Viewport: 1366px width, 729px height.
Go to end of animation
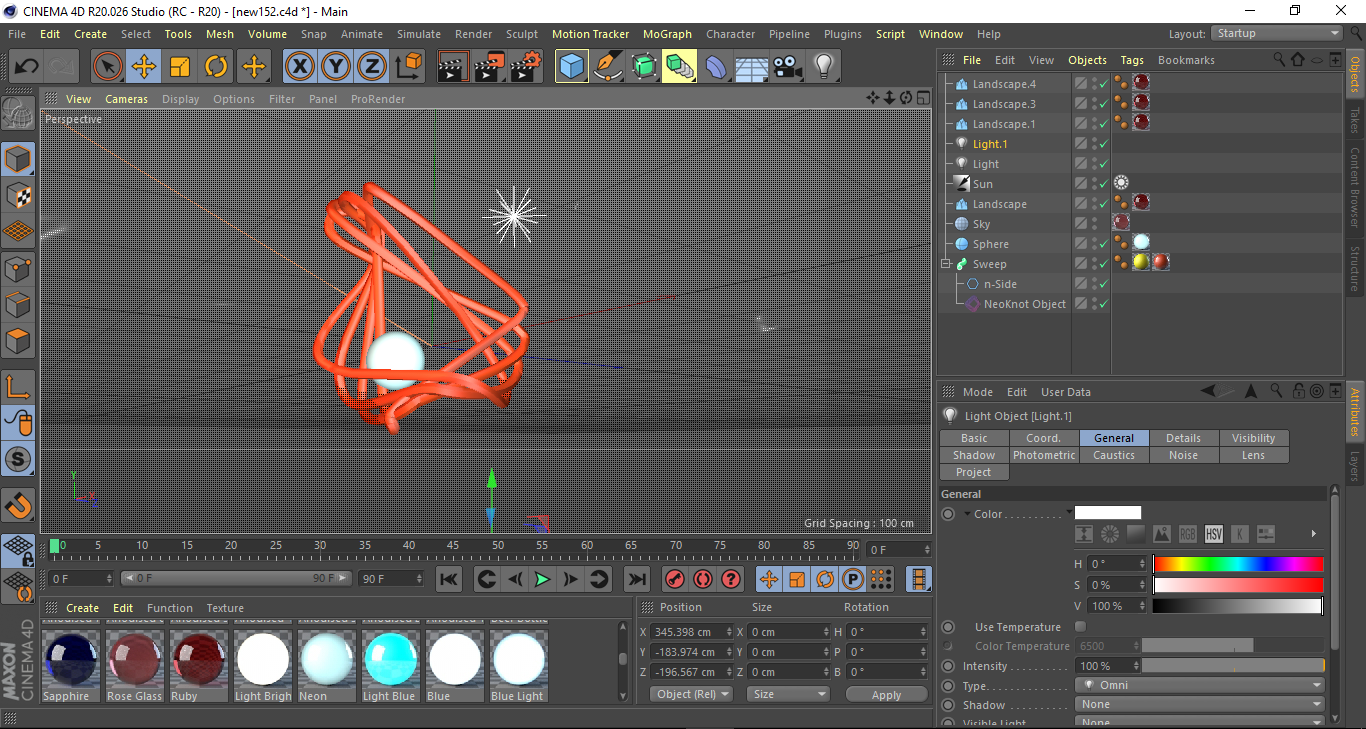[637, 579]
